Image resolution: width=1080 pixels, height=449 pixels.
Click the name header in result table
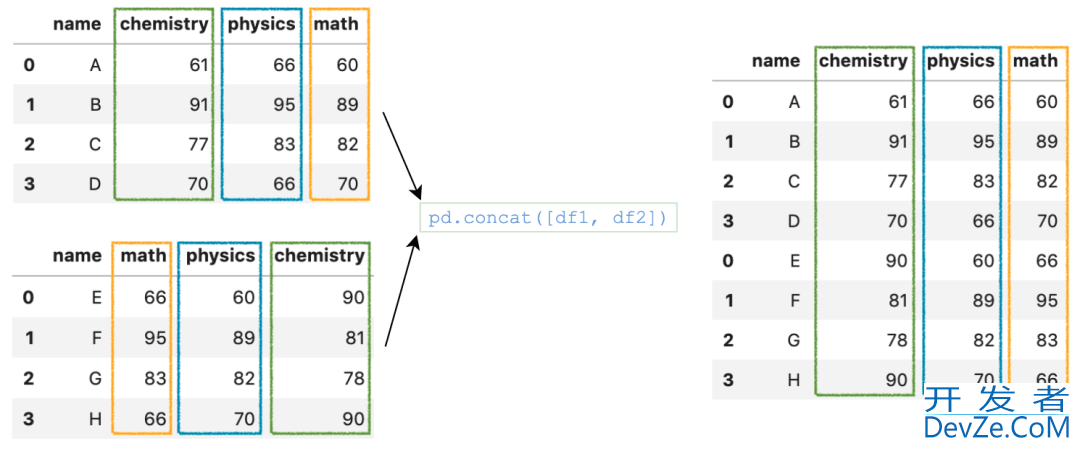click(x=776, y=61)
